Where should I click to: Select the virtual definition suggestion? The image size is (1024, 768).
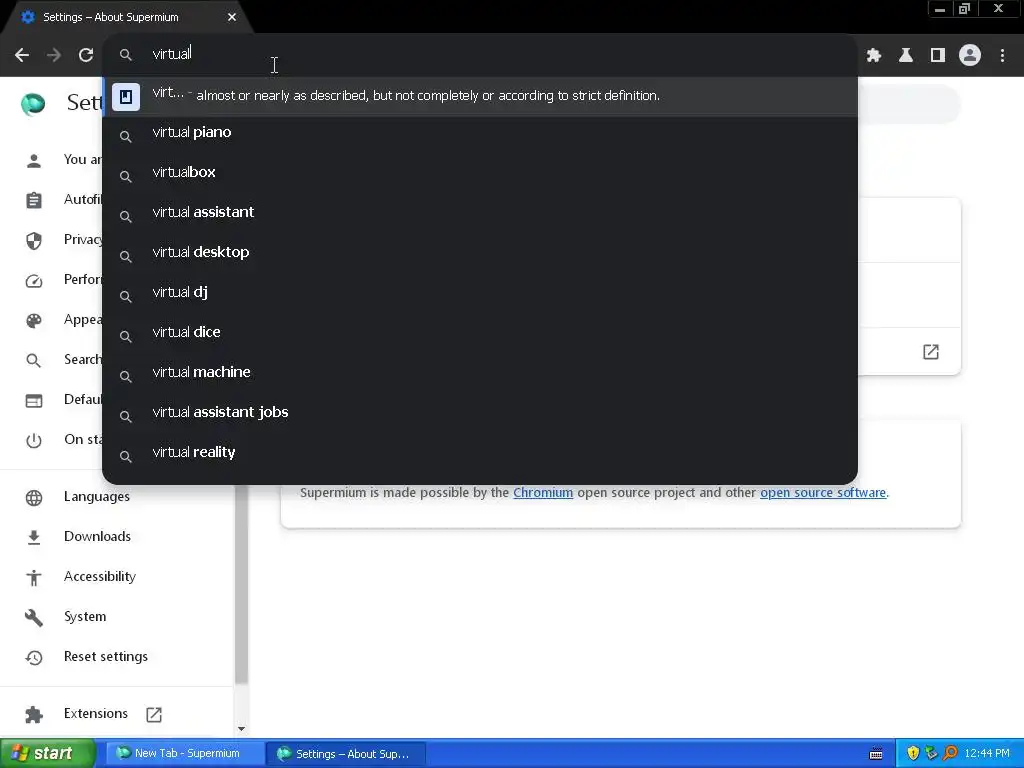(480, 96)
